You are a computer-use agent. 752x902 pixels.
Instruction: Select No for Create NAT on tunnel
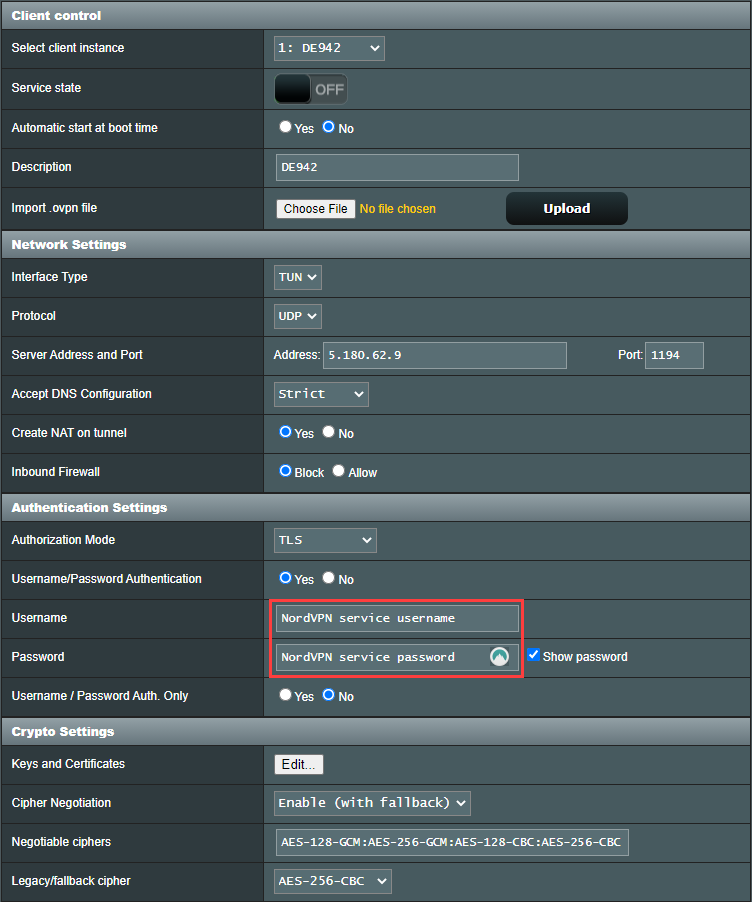328,433
